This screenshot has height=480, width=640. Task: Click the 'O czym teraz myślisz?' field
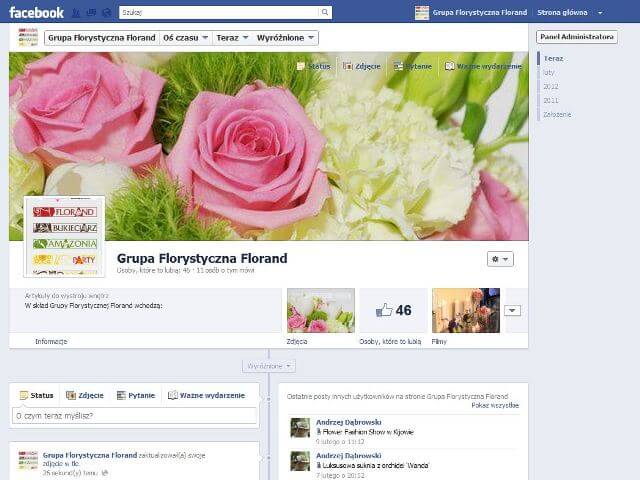click(134, 416)
